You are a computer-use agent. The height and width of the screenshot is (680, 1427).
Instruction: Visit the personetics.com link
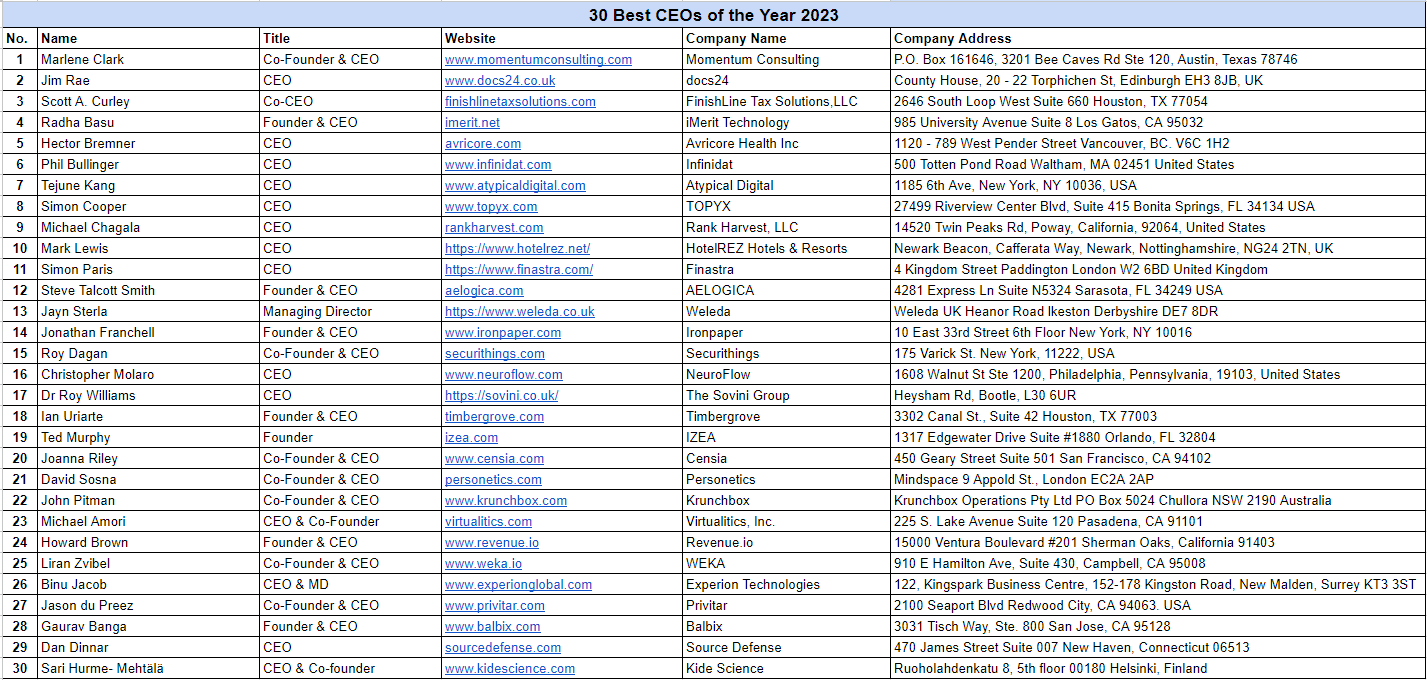click(x=493, y=479)
